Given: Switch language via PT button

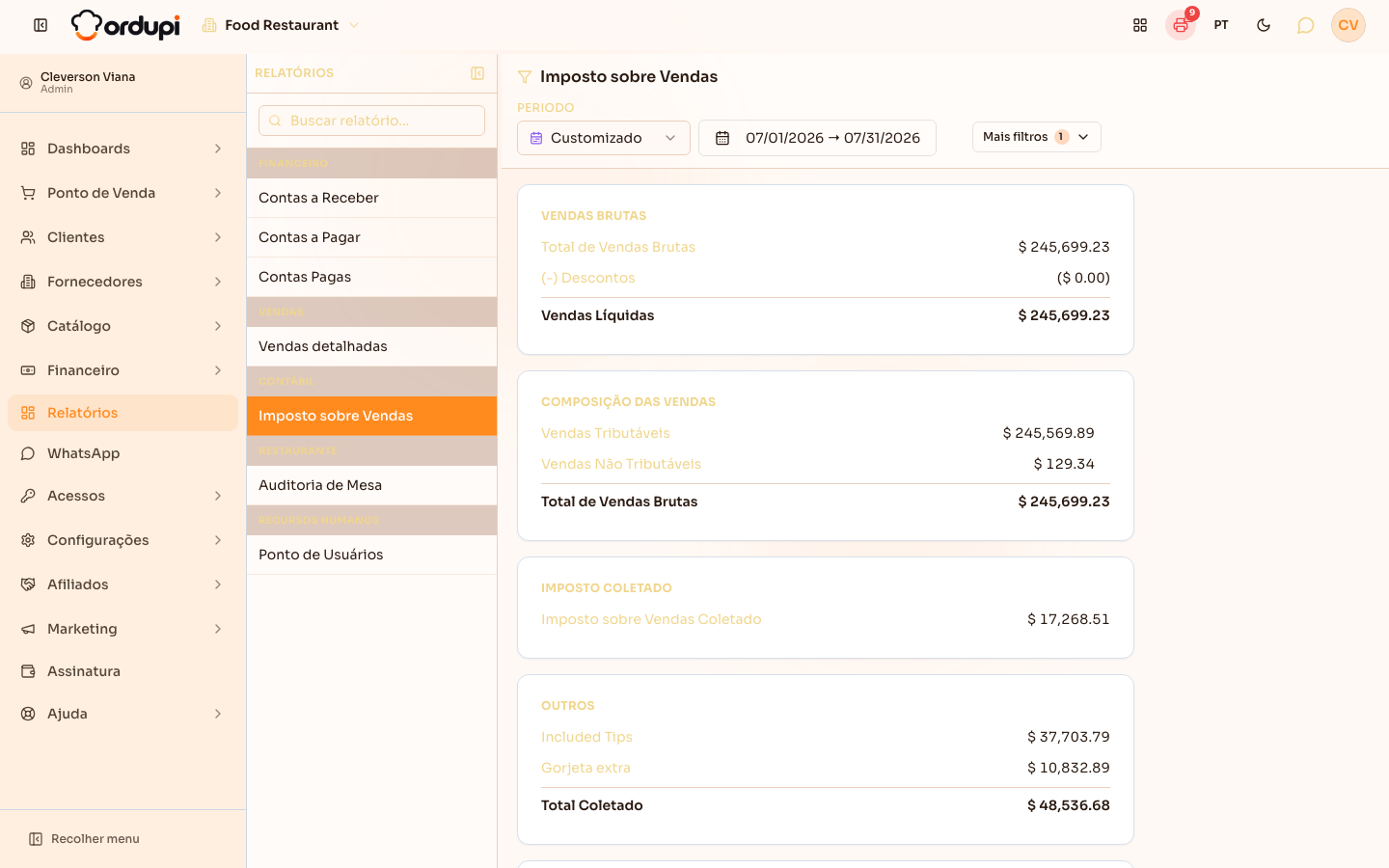Looking at the screenshot, I should click(x=1221, y=25).
